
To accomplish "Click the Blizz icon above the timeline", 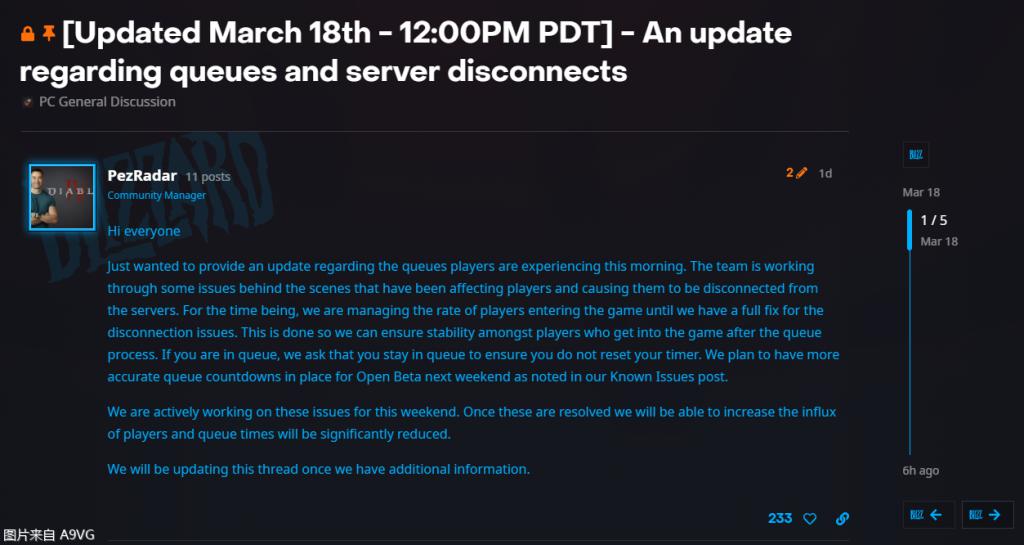I will 915,154.
